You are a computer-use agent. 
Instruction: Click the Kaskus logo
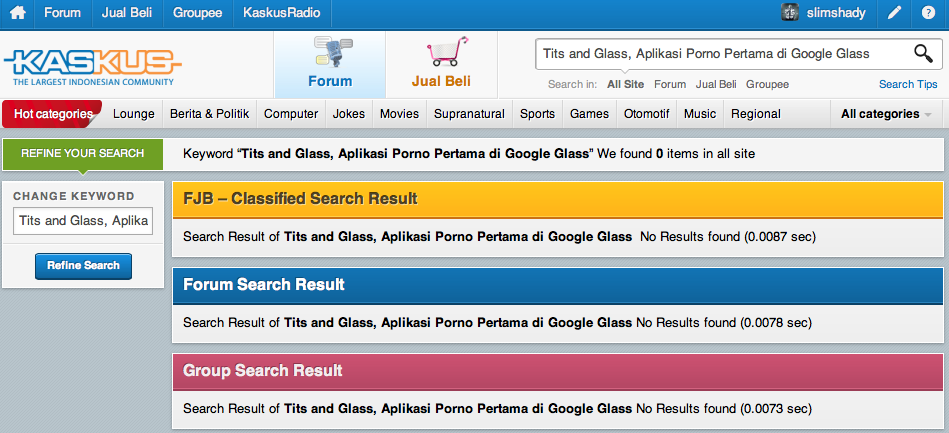pyautogui.click(x=91, y=66)
